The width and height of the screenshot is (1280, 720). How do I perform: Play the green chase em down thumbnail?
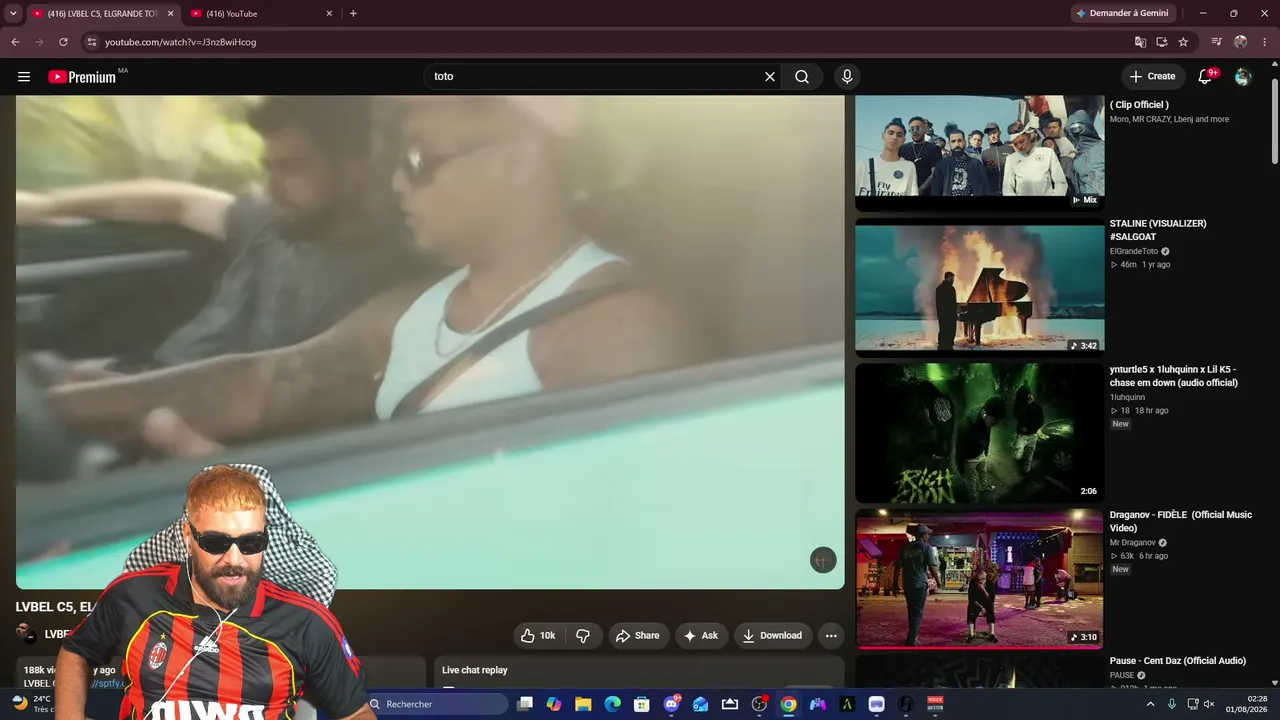coord(979,432)
